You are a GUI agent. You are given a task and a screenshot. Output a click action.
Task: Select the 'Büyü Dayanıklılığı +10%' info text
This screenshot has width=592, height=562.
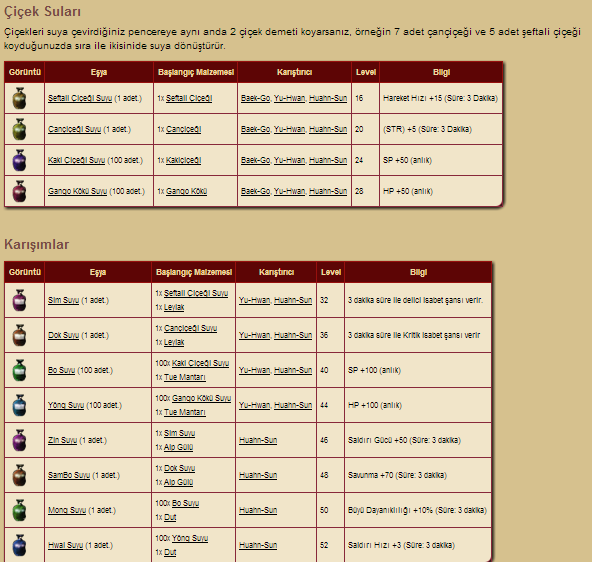click(390, 510)
